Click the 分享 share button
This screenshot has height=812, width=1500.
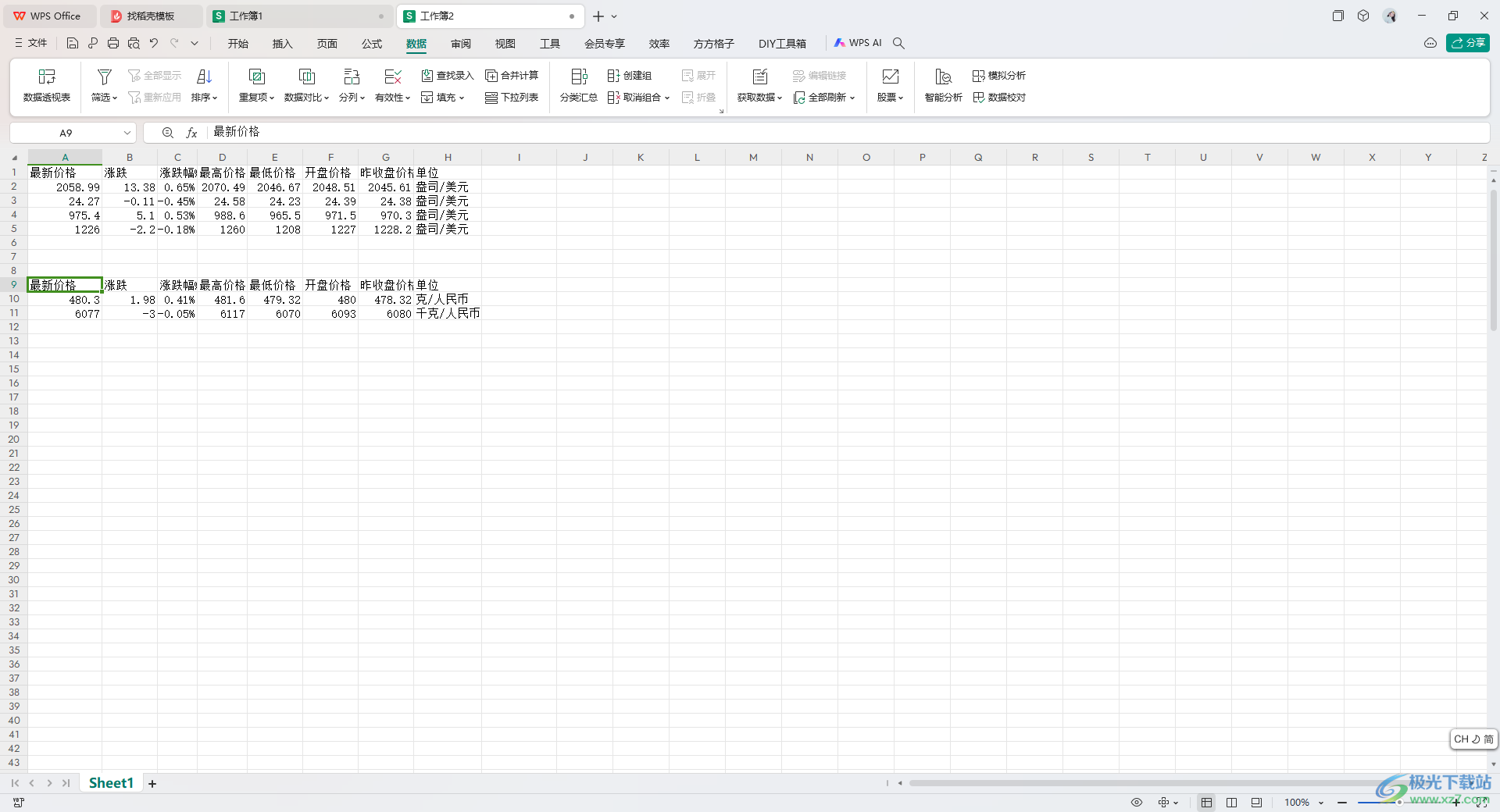(1467, 43)
